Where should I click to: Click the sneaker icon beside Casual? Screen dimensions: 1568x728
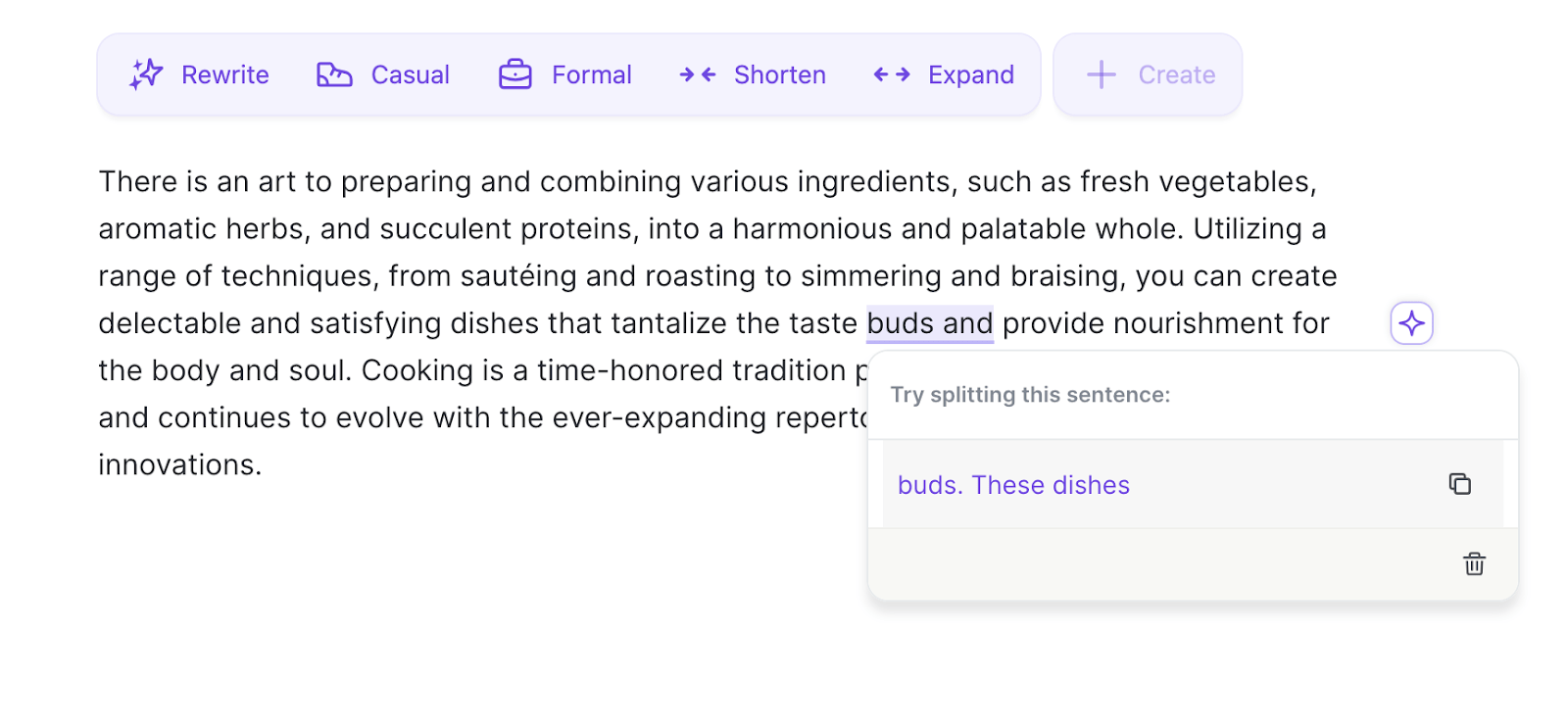[334, 74]
